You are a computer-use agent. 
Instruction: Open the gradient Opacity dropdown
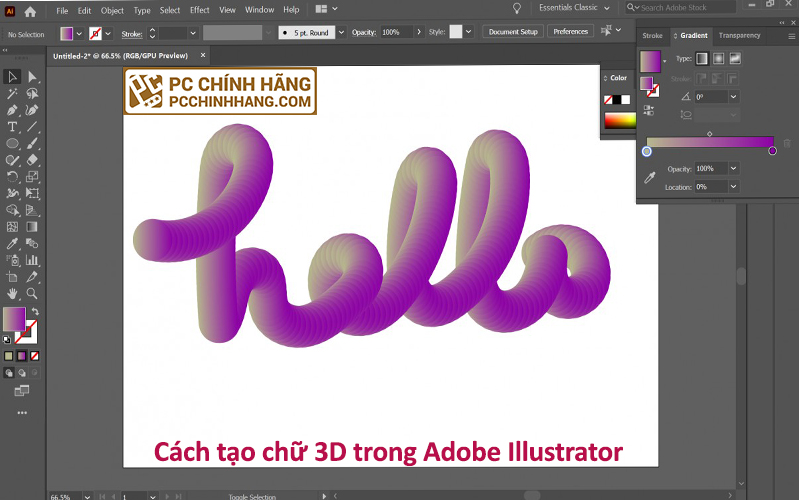pyautogui.click(x=733, y=169)
